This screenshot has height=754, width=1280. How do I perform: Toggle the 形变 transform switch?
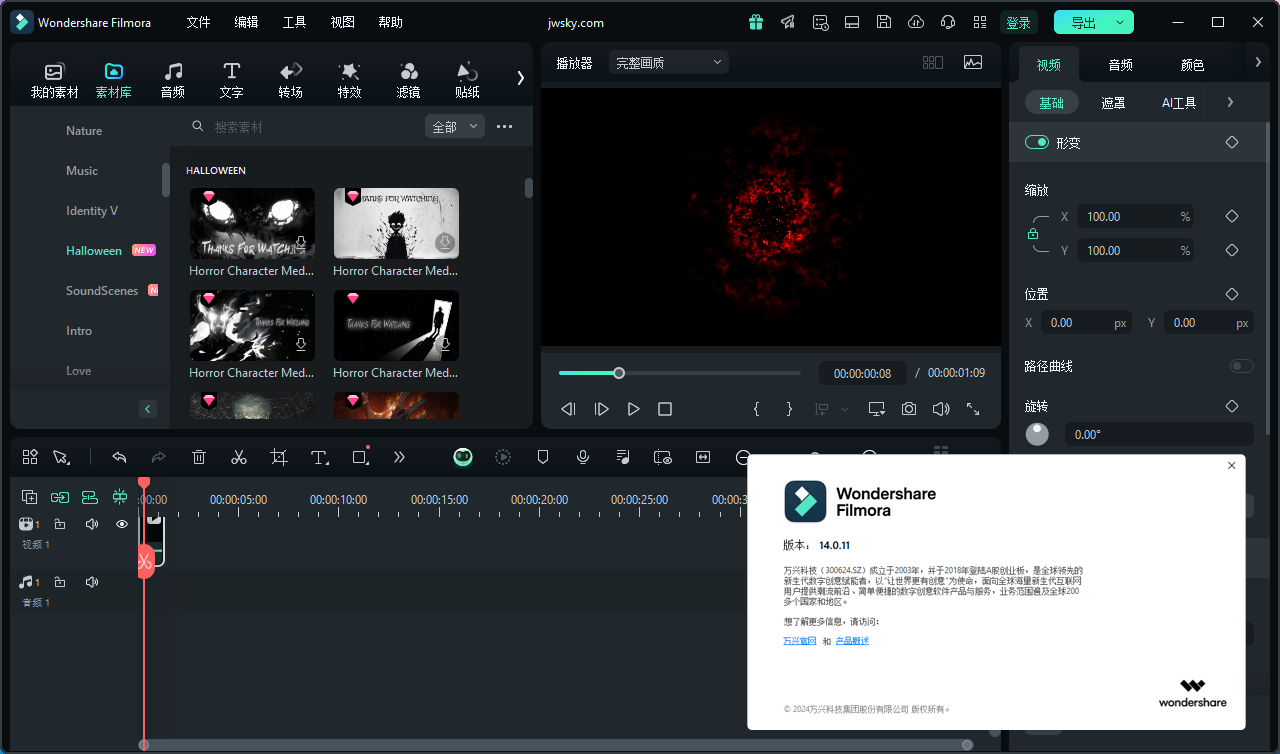point(1037,143)
